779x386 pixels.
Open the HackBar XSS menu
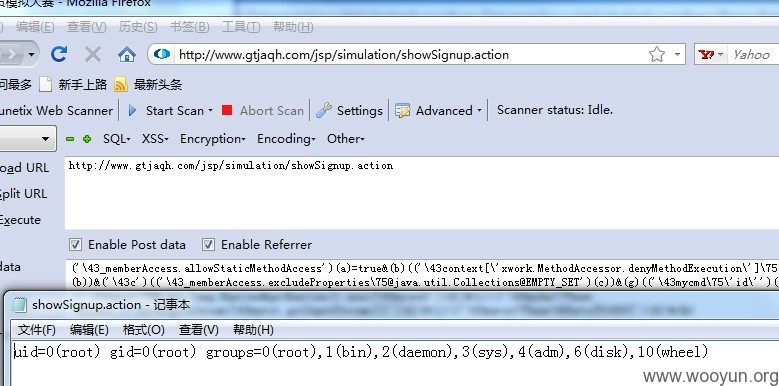155,139
